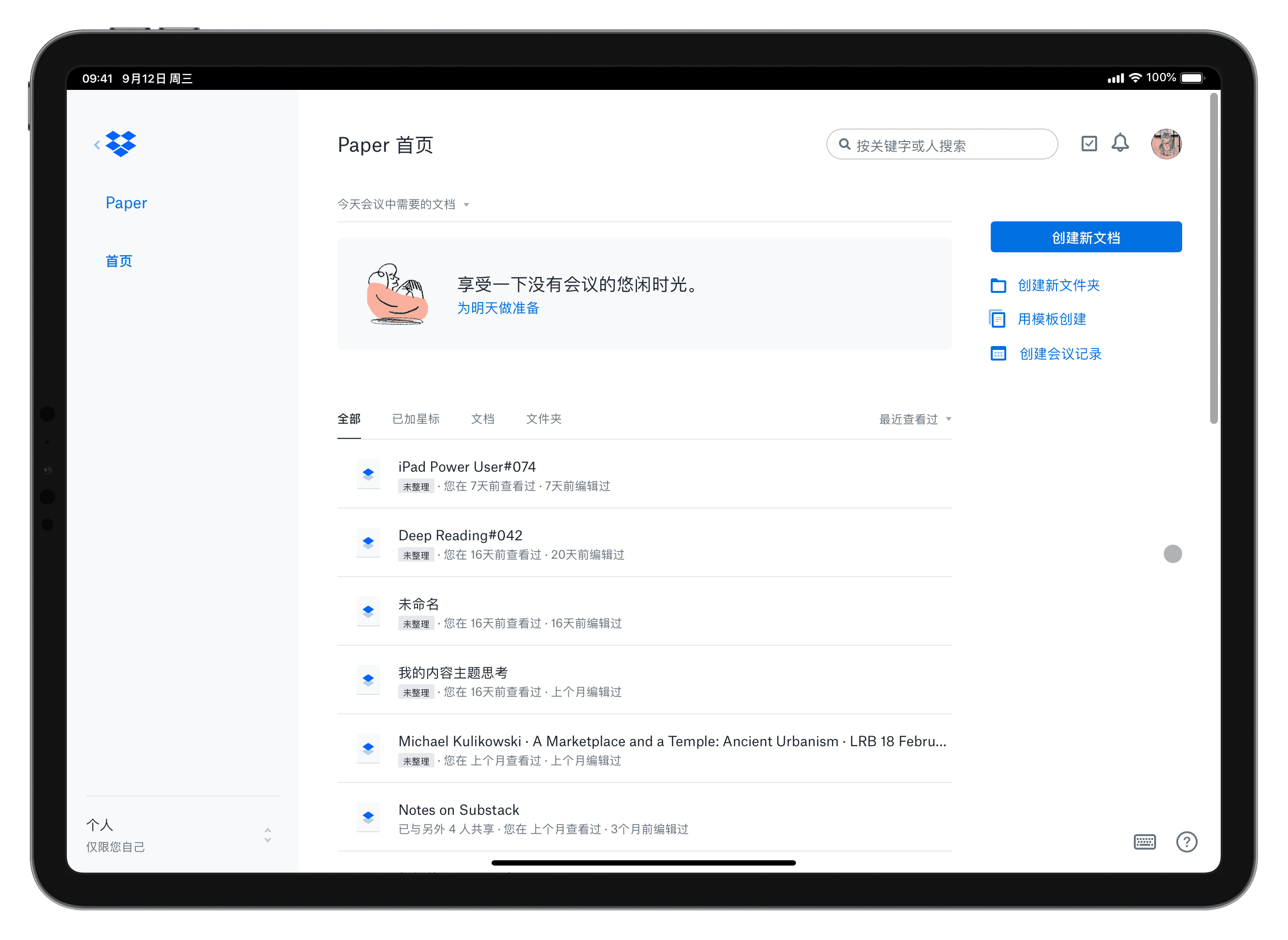Open Michael Kulikowski Ancient Urbanism document
This screenshot has width=1288, height=940.
click(672, 742)
